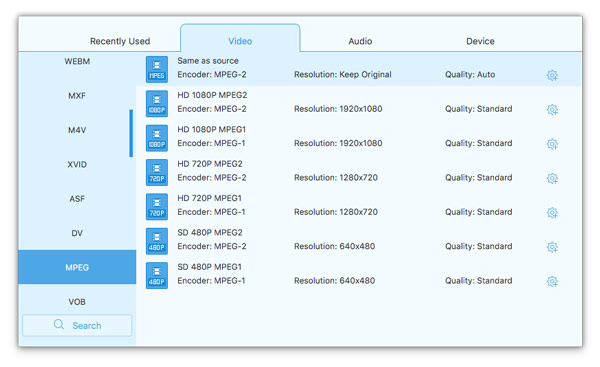Click 720P icon of HD 720P MPEG1
Screen dimensions: 600x367
[x=157, y=207]
